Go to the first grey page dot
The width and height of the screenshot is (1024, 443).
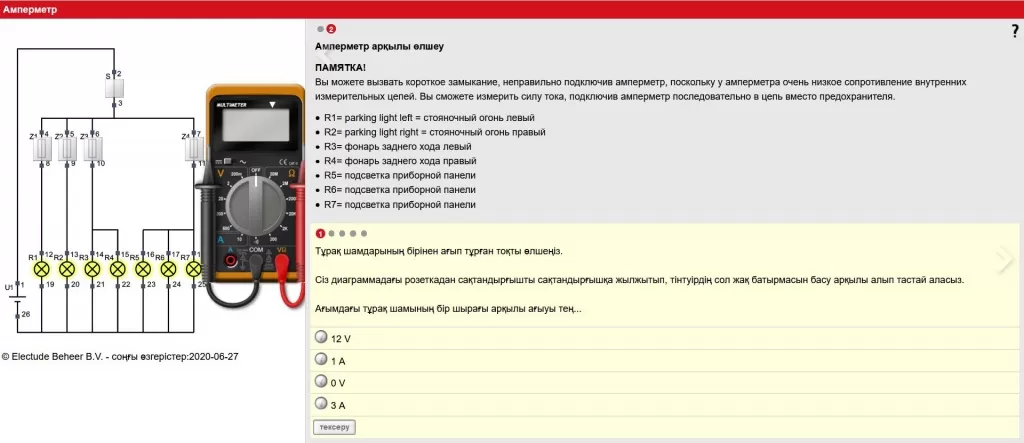[321, 29]
